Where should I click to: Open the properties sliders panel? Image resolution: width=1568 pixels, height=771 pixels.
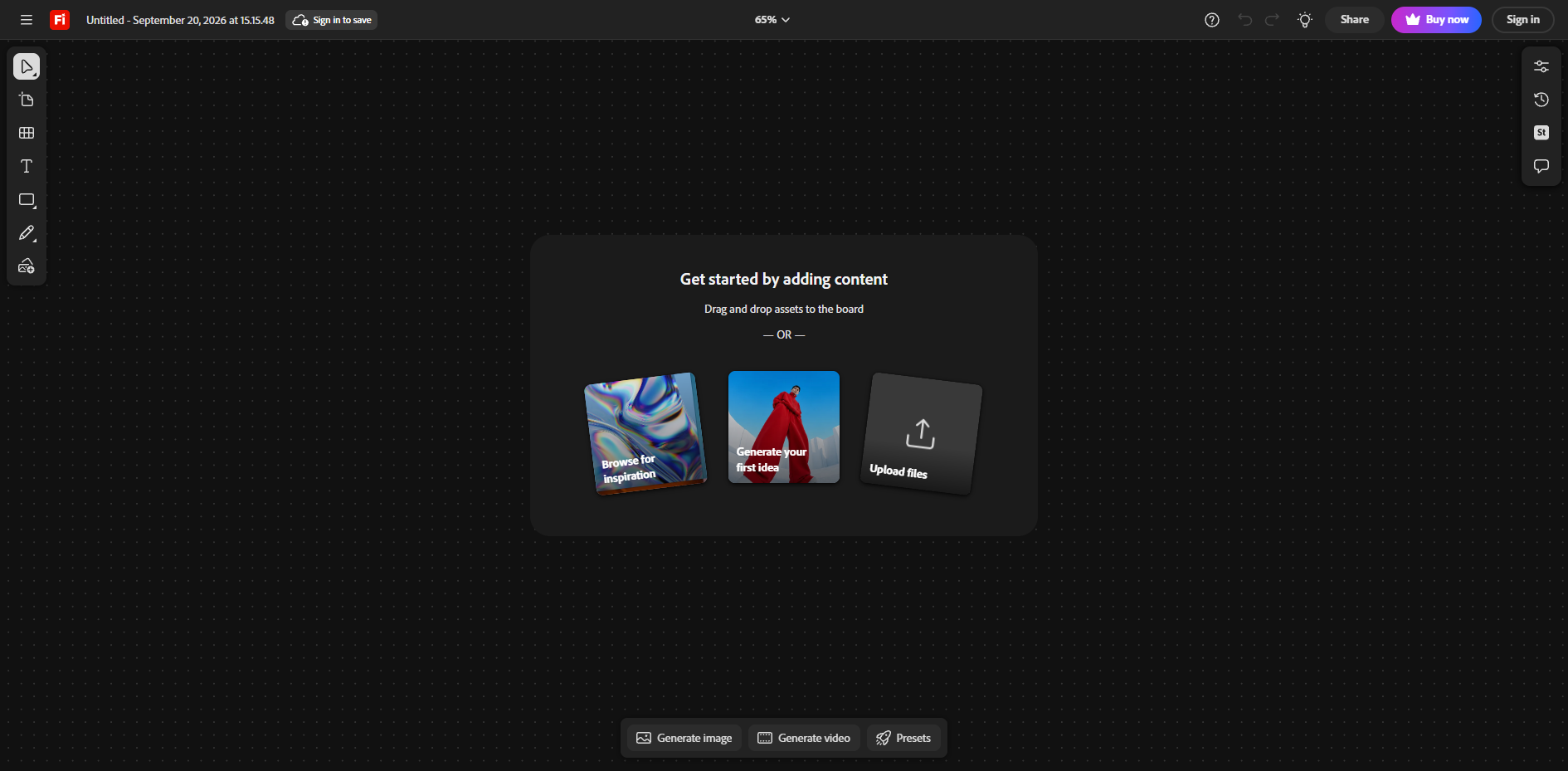1541,66
